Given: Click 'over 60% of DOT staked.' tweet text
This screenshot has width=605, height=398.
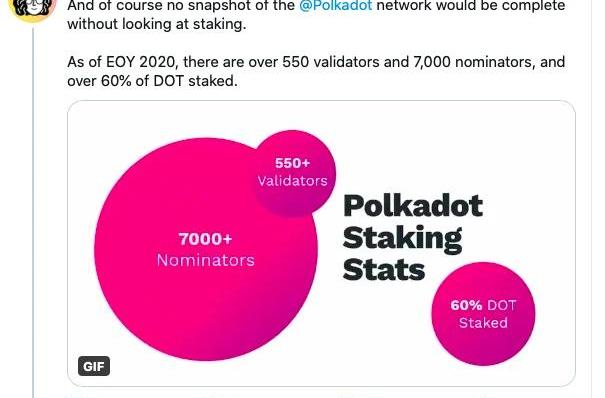Looking at the screenshot, I should coord(152,81).
